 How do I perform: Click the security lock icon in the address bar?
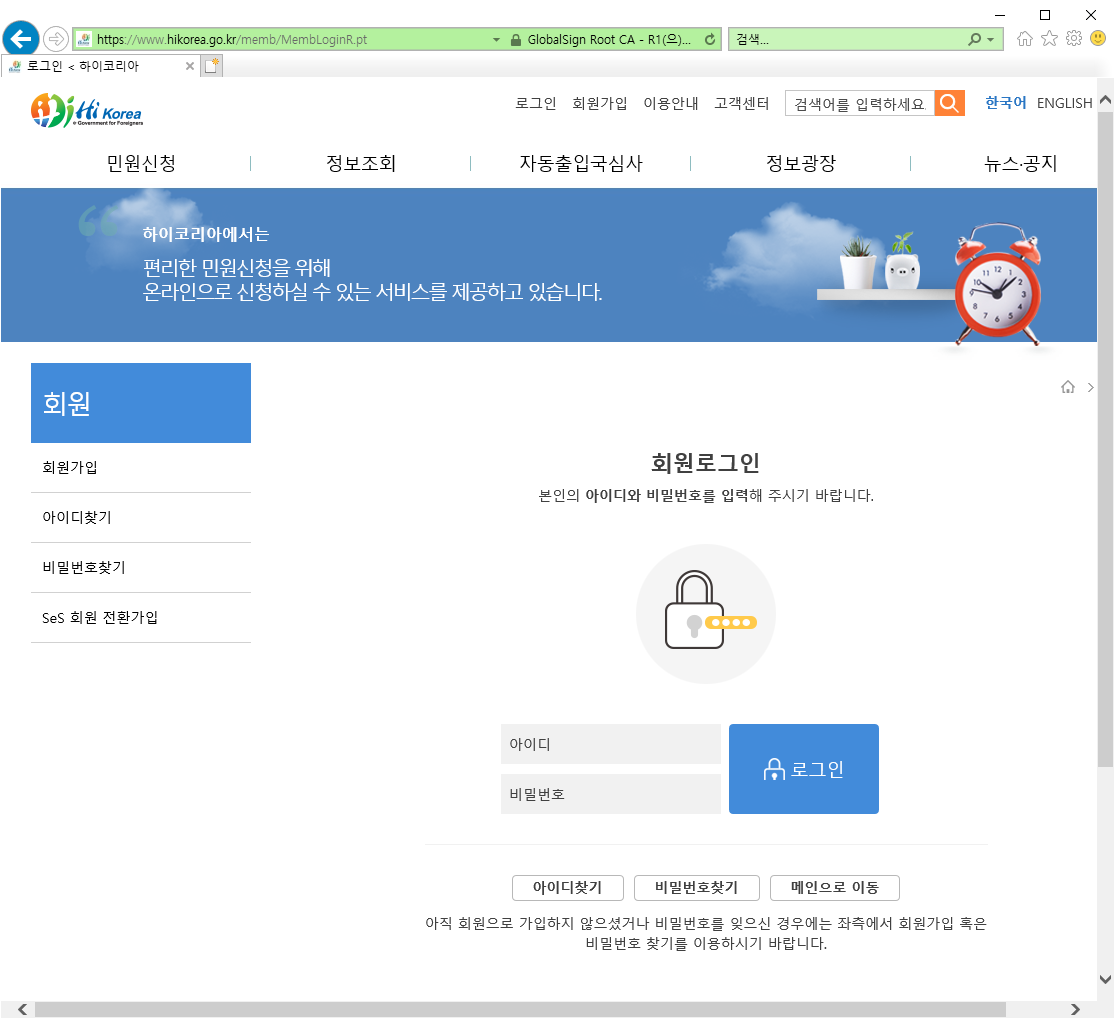(516, 40)
